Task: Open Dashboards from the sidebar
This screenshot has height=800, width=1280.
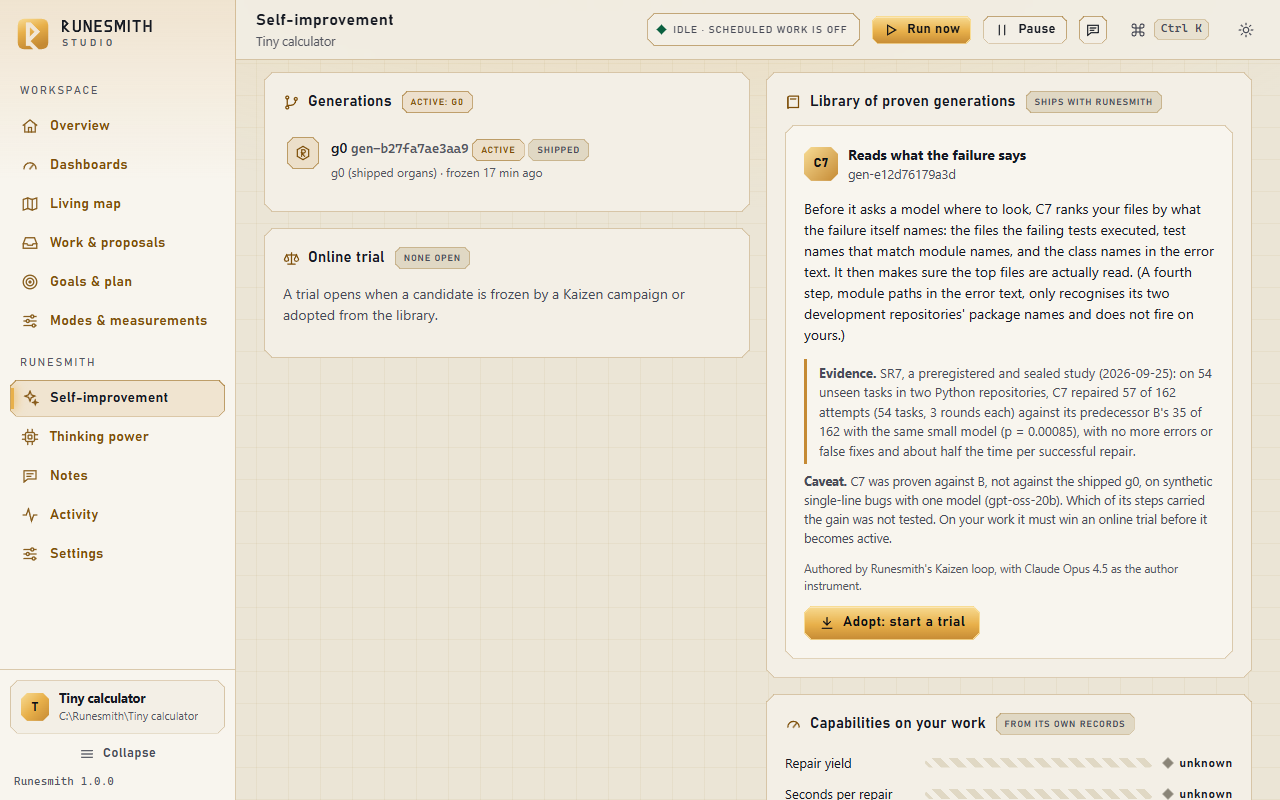Action: coord(117,164)
